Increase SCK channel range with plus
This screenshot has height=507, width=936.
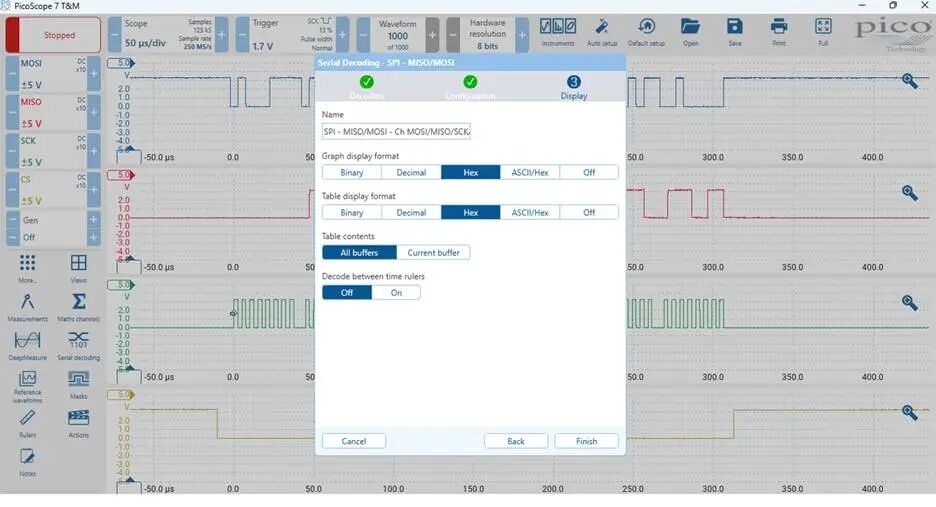(x=94, y=151)
